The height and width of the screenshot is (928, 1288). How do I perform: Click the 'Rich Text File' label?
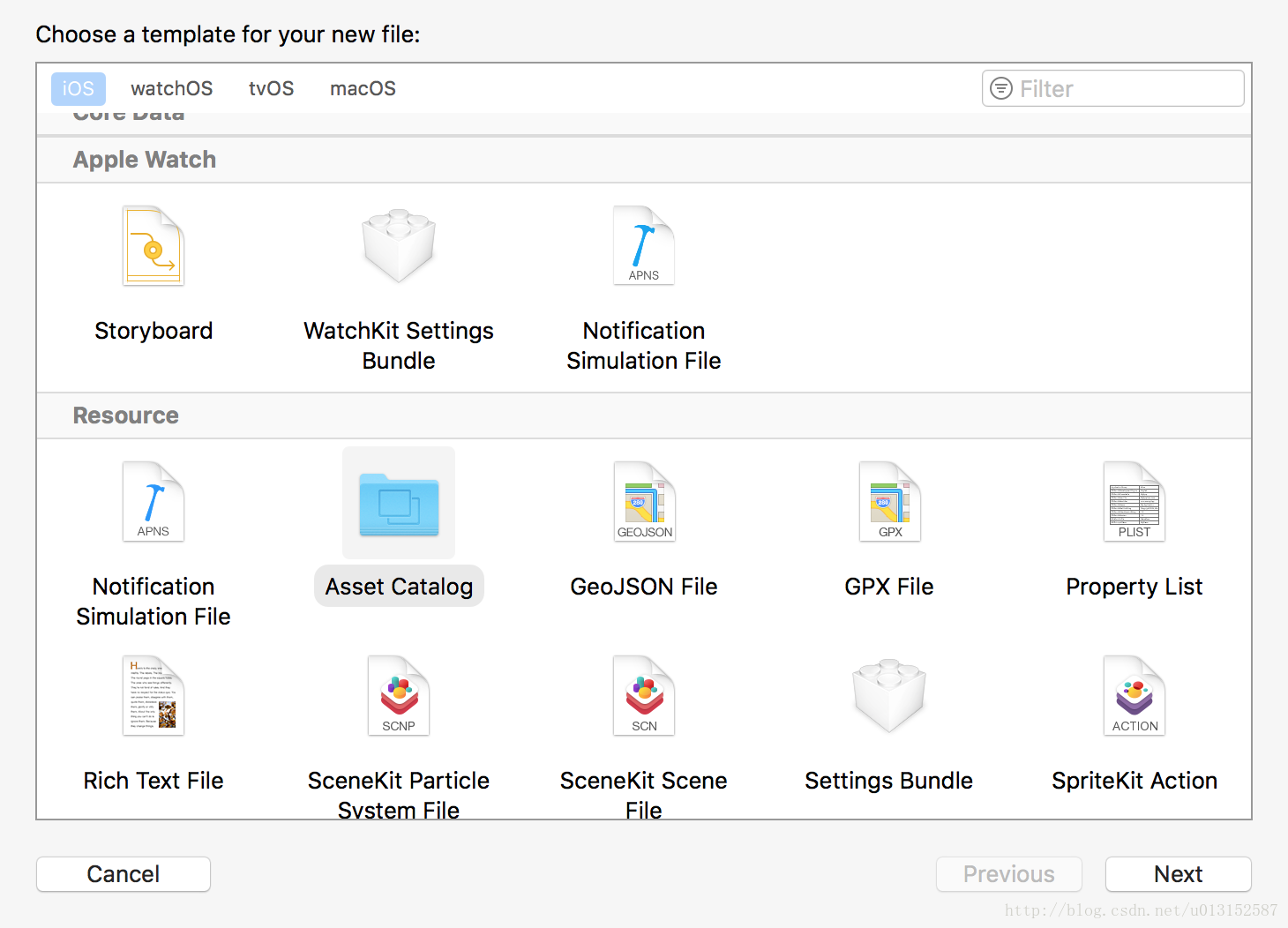point(154,781)
